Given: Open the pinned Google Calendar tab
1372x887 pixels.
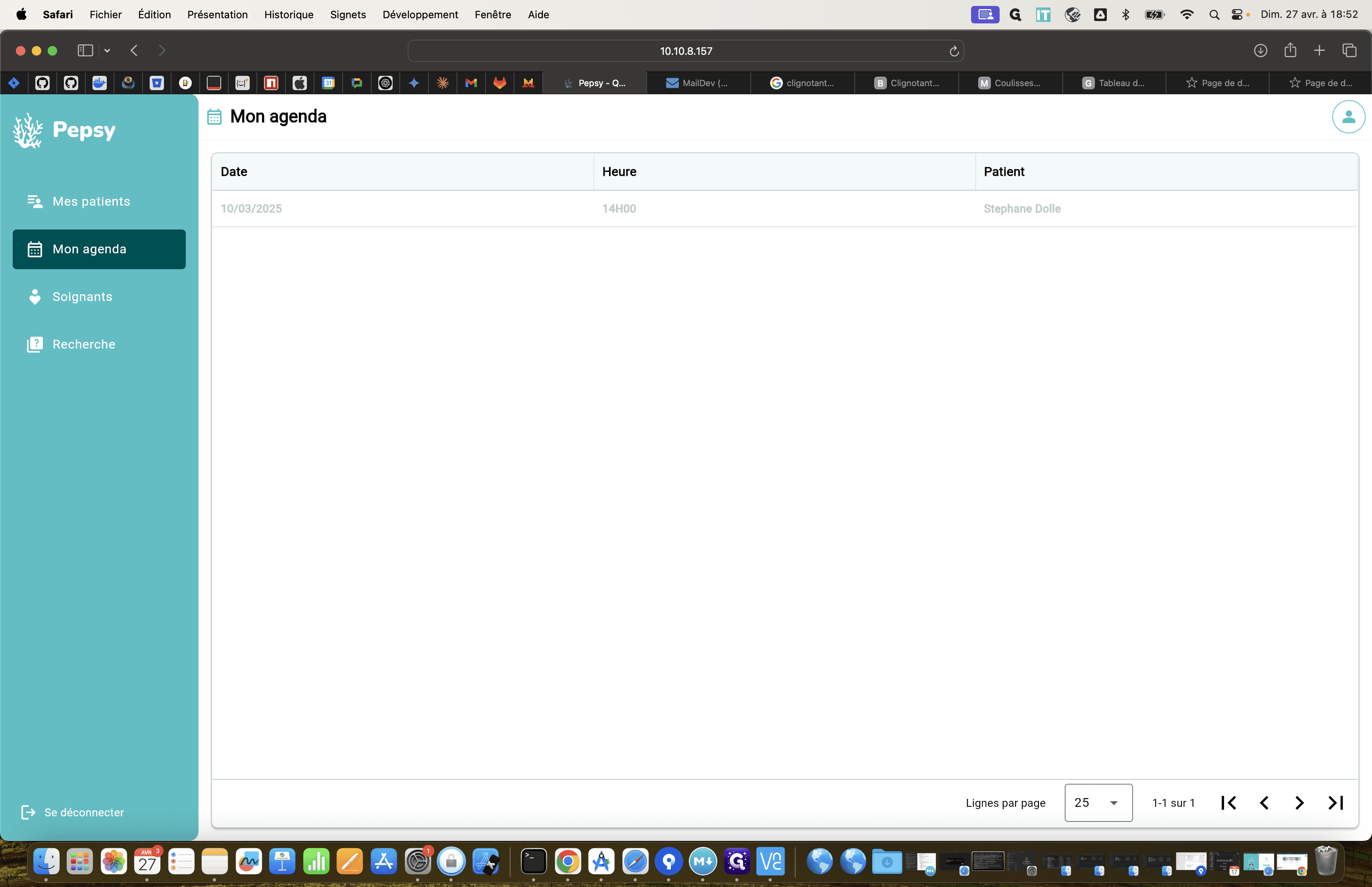Looking at the screenshot, I should tap(328, 83).
